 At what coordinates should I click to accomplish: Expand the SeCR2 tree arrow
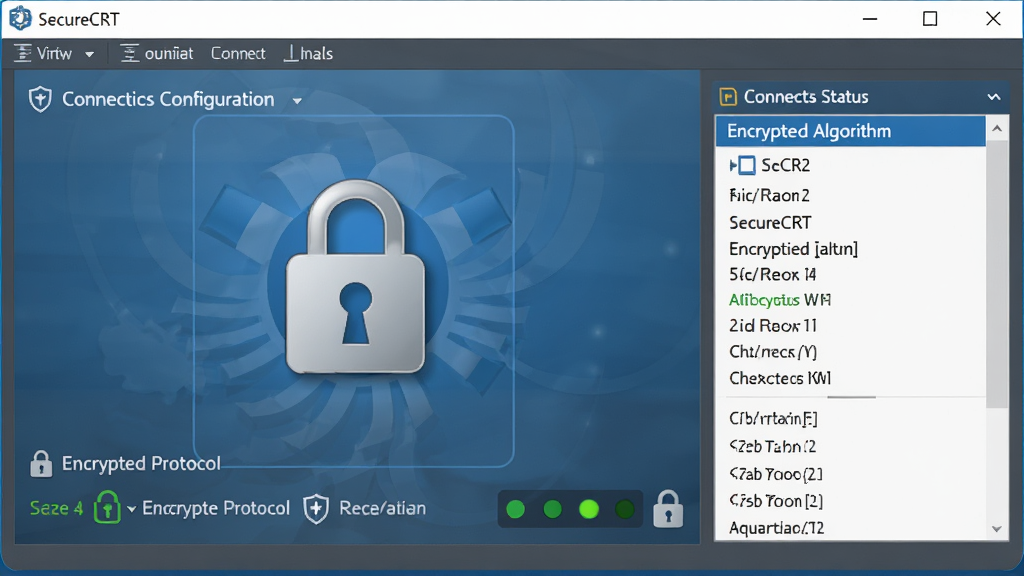(x=733, y=165)
